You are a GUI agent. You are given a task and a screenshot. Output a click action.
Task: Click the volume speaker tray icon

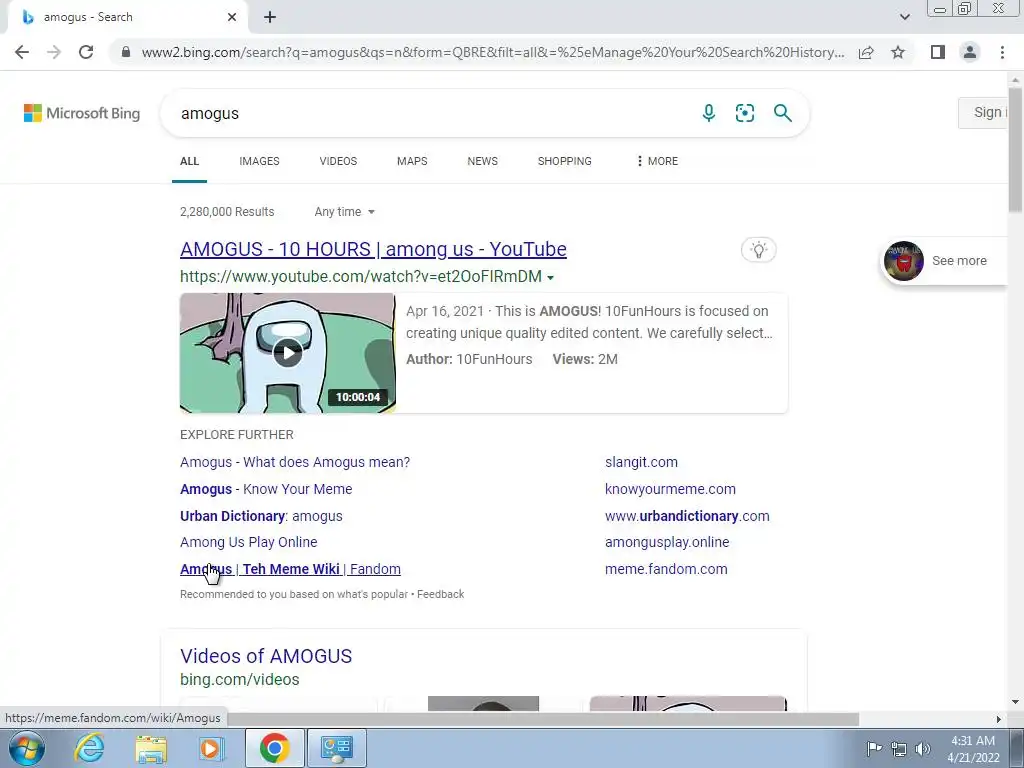pos(922,749)
